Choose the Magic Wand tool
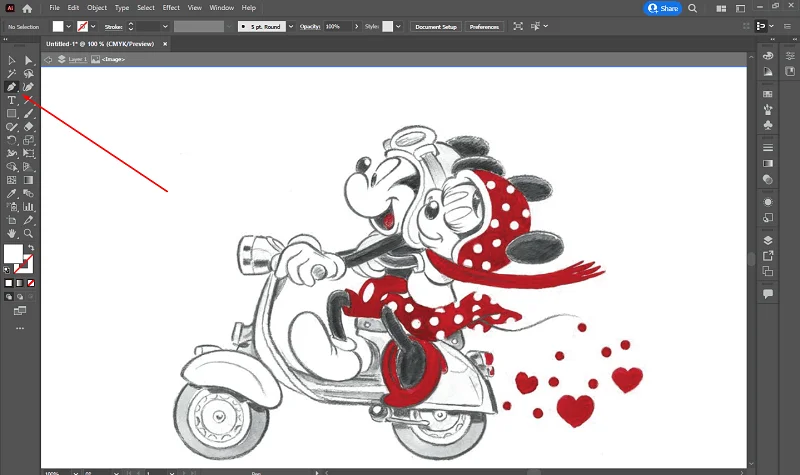This screenshot has height=475, width=800. 11,74
